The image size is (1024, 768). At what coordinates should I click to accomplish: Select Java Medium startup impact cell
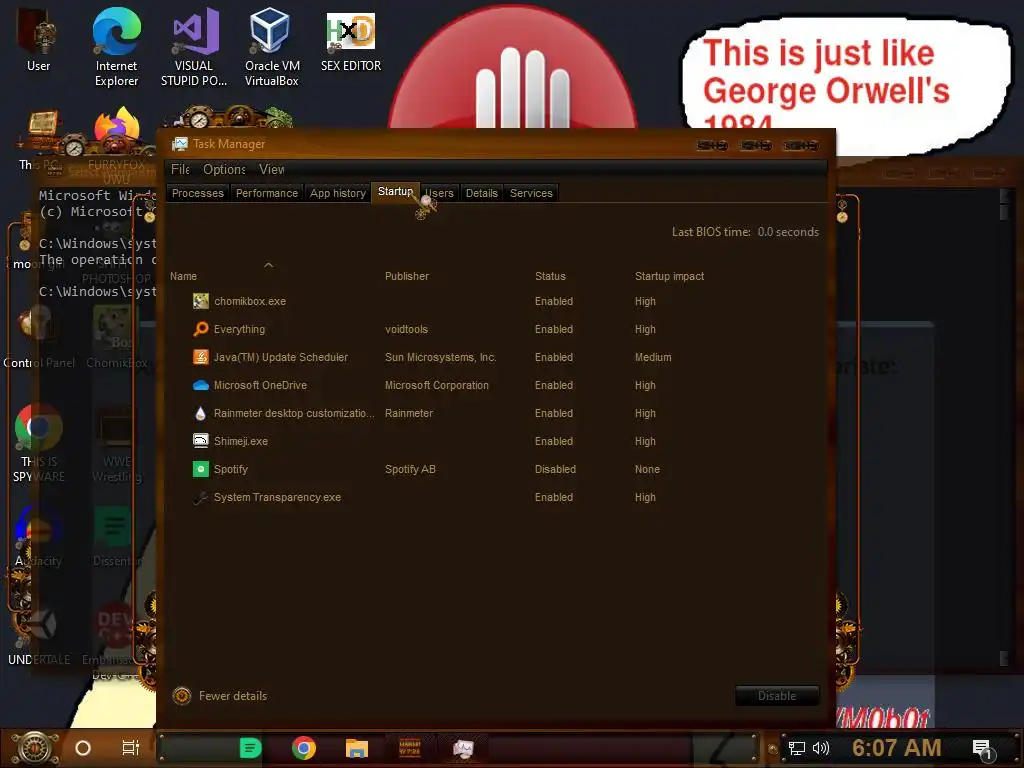(x=653, y=357)
